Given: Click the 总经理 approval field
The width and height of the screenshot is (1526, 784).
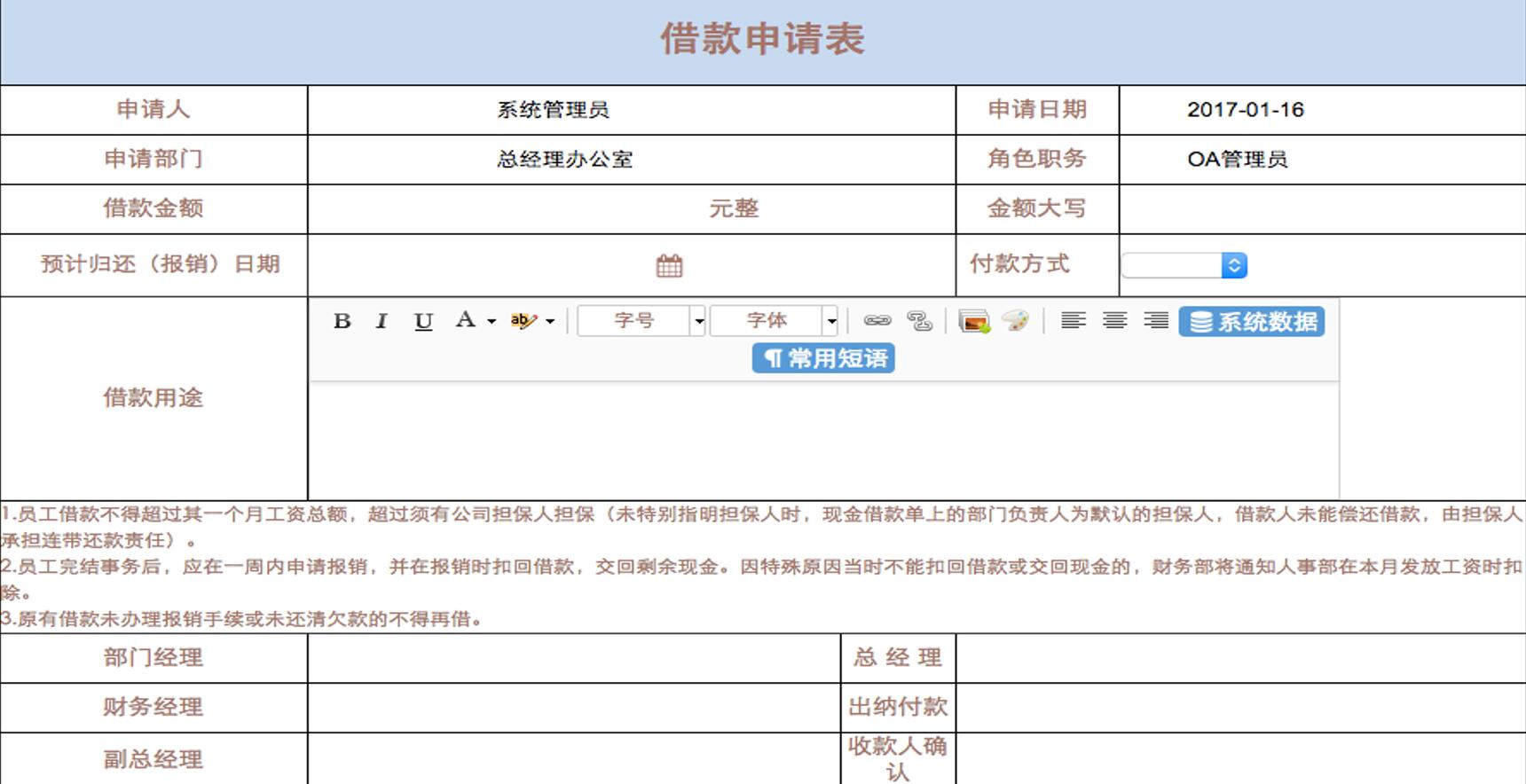Looking at the screenshot, I should pos(1240,658).
